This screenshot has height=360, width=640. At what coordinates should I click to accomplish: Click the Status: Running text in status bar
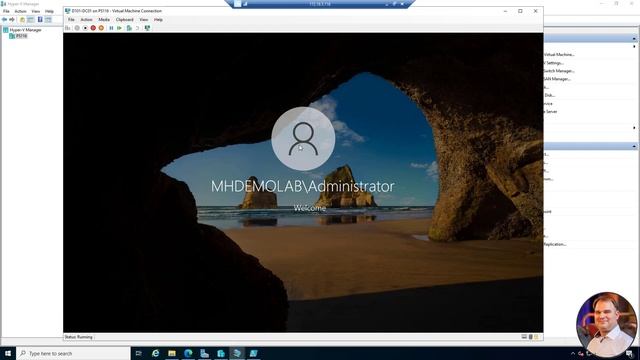coord(78,337)
